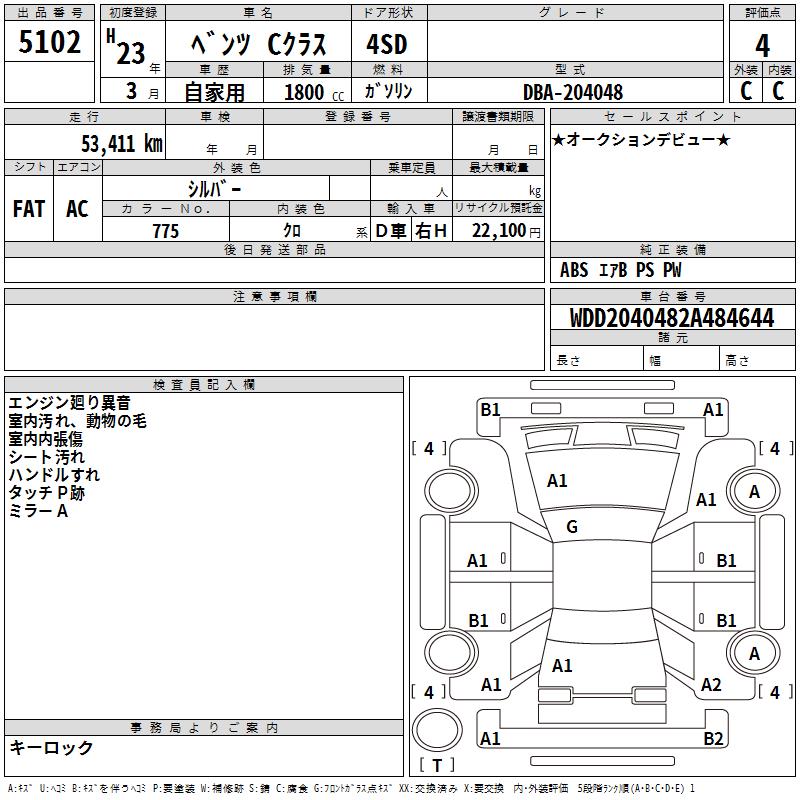
Task: Click inspector note エンジン廻り異音
Action: point(70,403)
